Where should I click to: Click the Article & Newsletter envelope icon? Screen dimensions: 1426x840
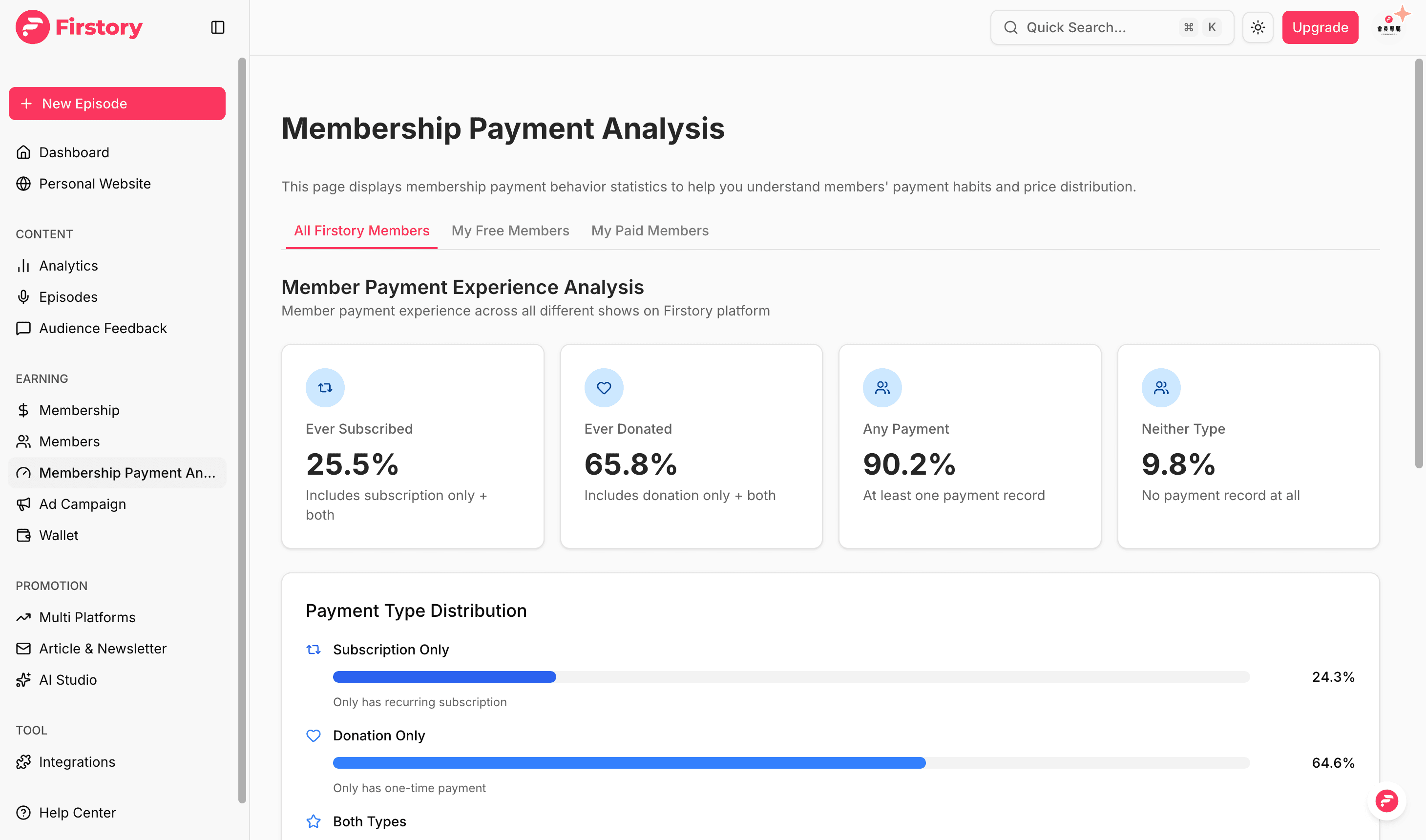tap(23, 648)
